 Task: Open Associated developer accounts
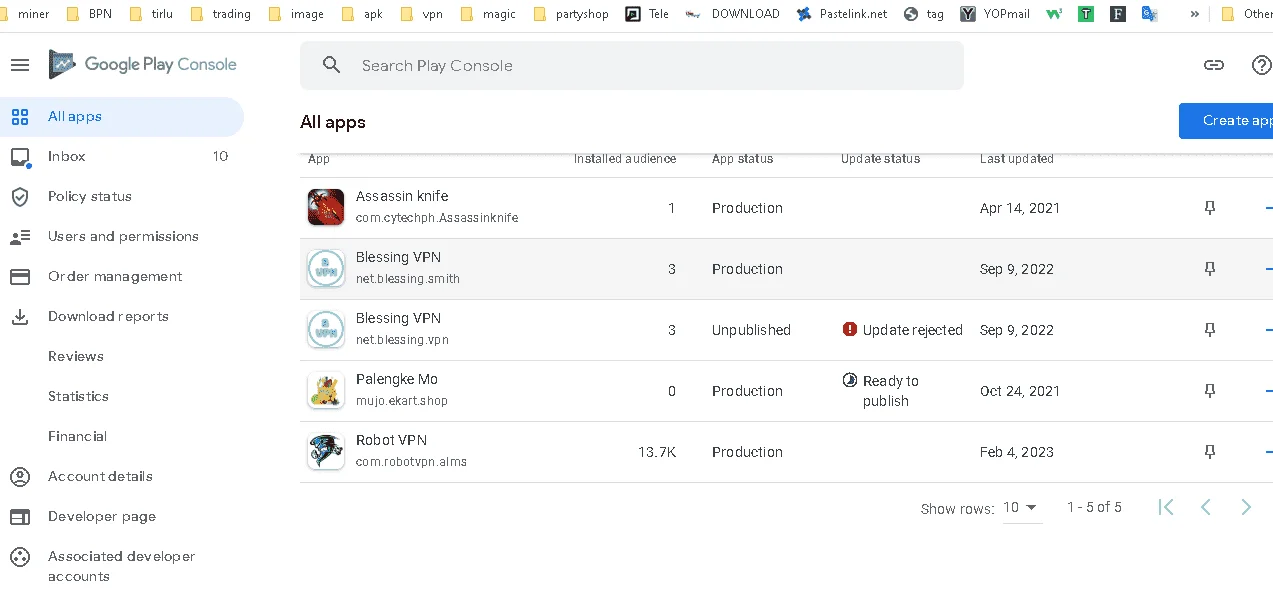[x=122, y=567]
